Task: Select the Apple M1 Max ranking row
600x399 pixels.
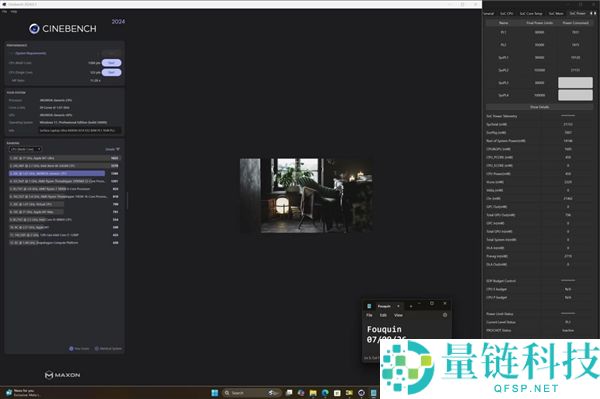Action: pos(64,212)
